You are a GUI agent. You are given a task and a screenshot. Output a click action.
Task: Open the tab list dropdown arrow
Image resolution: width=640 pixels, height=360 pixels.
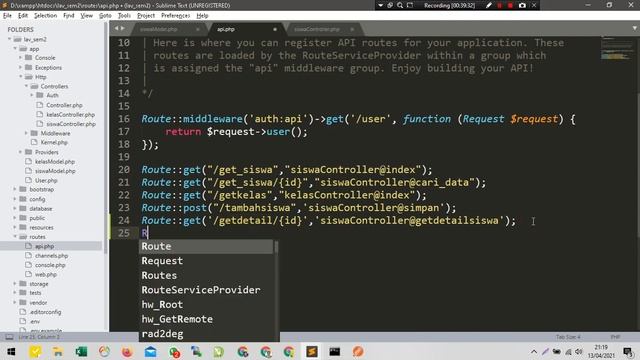point(634,28)
